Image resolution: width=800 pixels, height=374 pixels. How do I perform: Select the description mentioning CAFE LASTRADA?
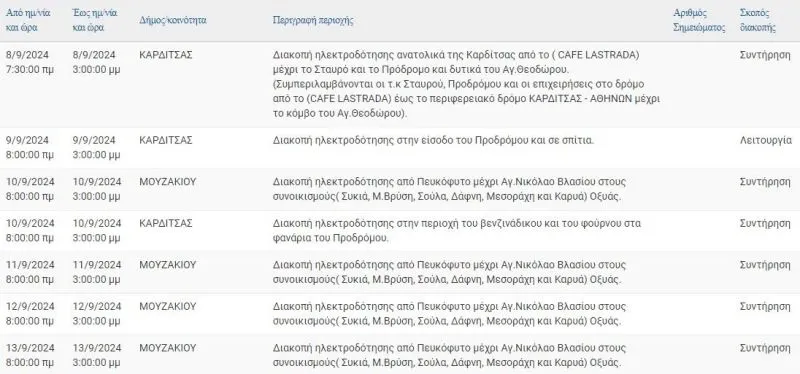pos(466,84)
